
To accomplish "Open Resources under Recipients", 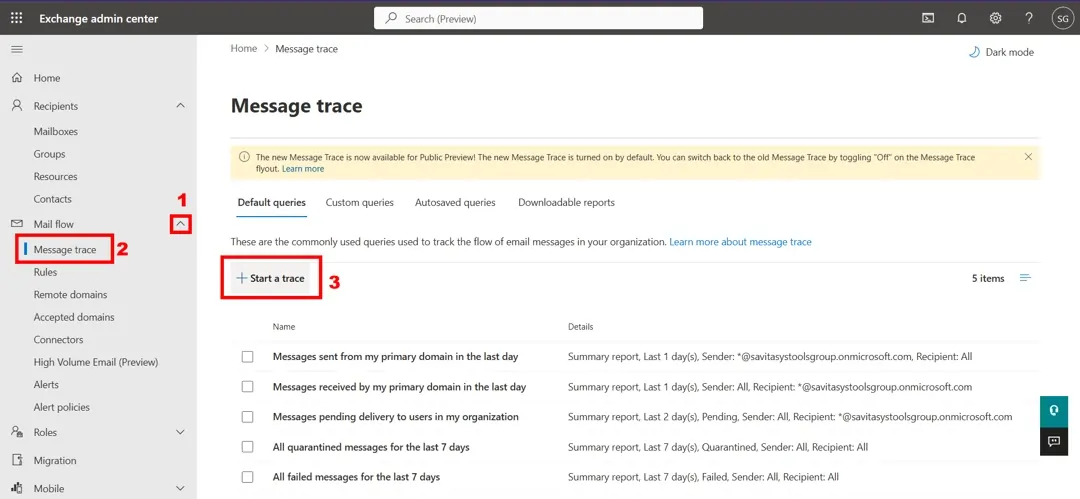I will (56, 176).
